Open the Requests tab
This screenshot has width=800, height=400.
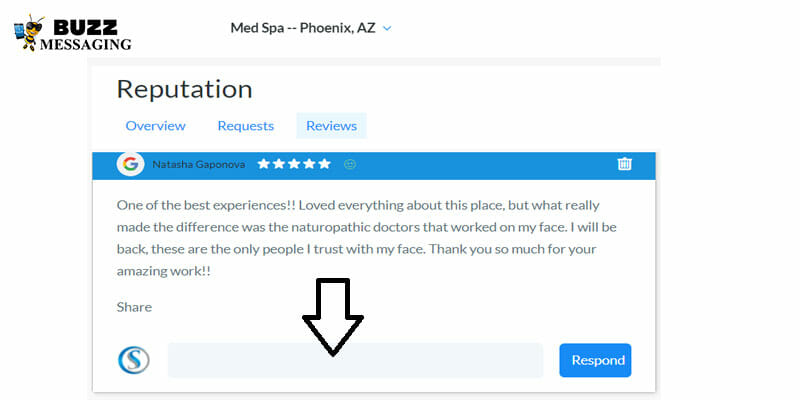pyautogui.click(x=245, y=125)
